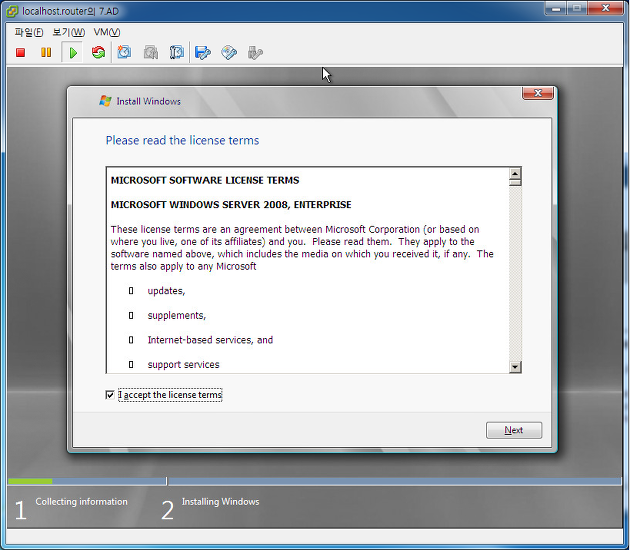Screen dimensions: 630x550
Task: Revert to the previous snapshot
Action: tap(151, 52)
